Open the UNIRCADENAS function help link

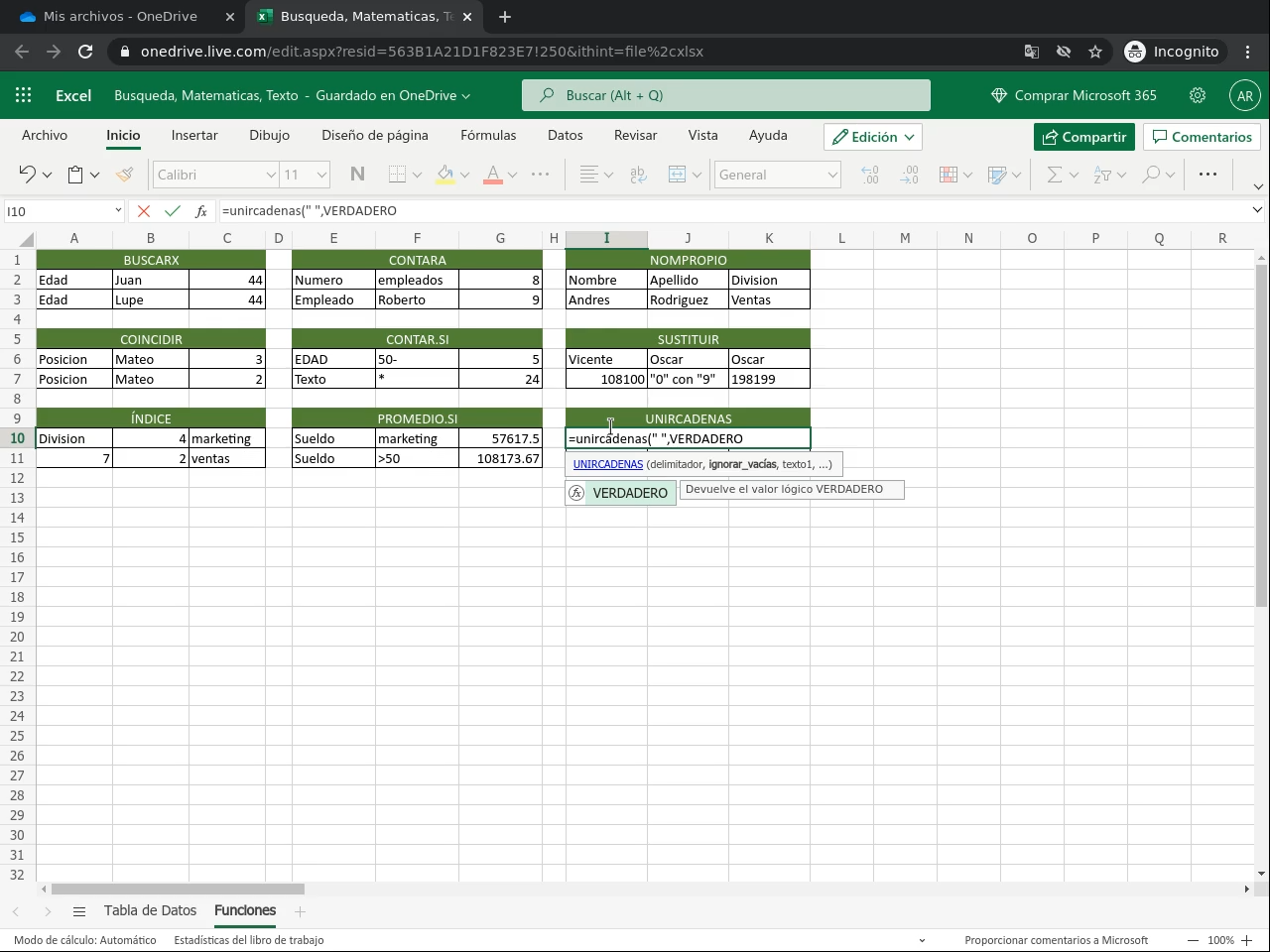pos(607,464)
